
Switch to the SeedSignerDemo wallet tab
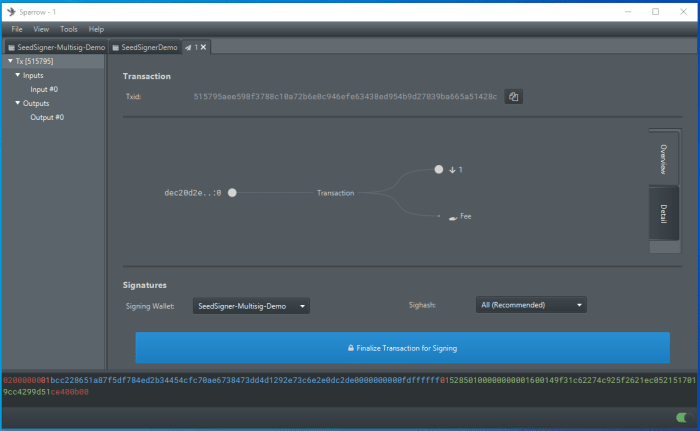[145, 47]
